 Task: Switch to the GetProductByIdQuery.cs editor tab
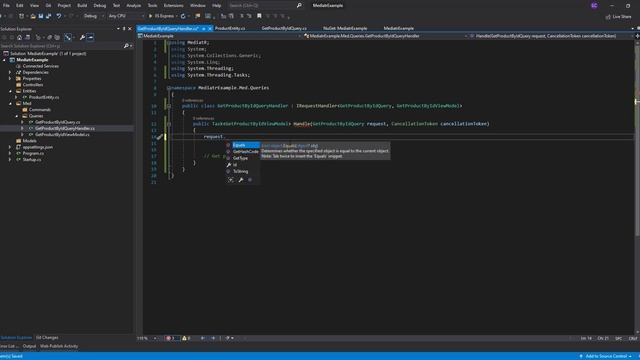tap(284, 29)
